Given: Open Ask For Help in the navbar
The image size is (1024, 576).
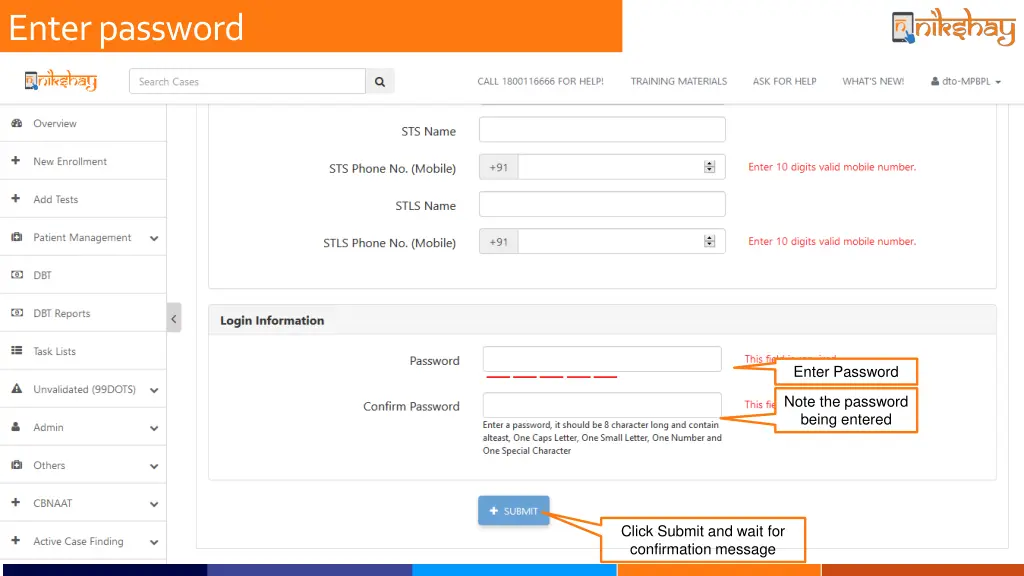Looking at the screenshot, I should pos(784,82).
